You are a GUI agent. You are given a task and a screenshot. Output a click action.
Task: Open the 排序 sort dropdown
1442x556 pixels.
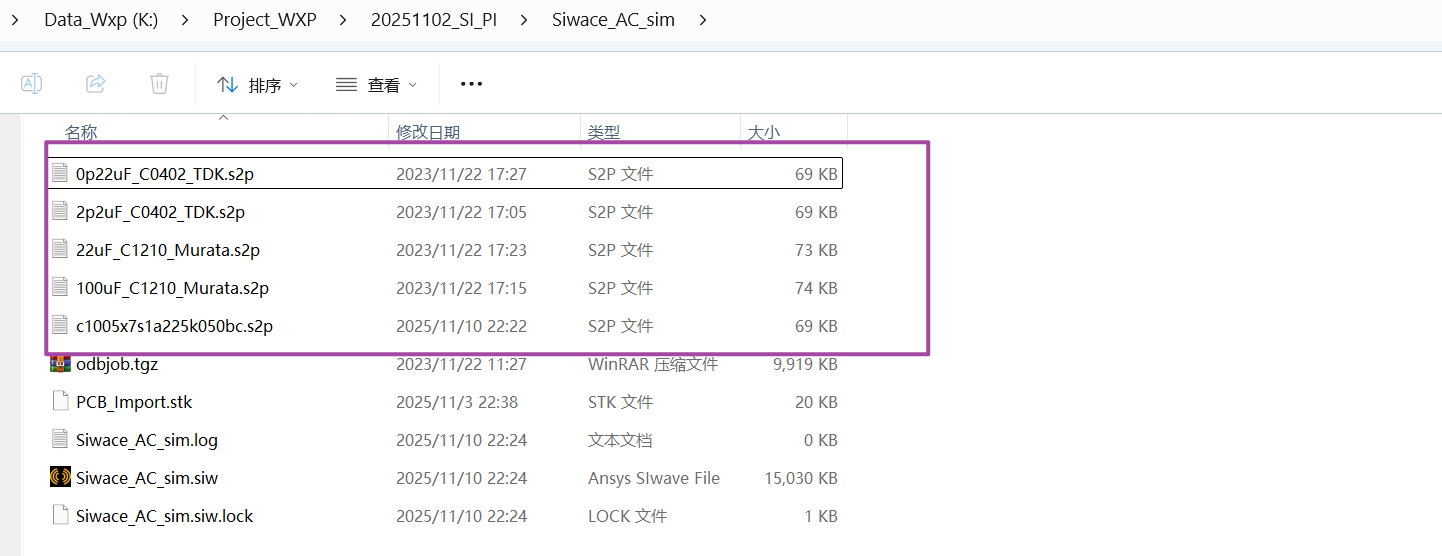click(258, 85)
